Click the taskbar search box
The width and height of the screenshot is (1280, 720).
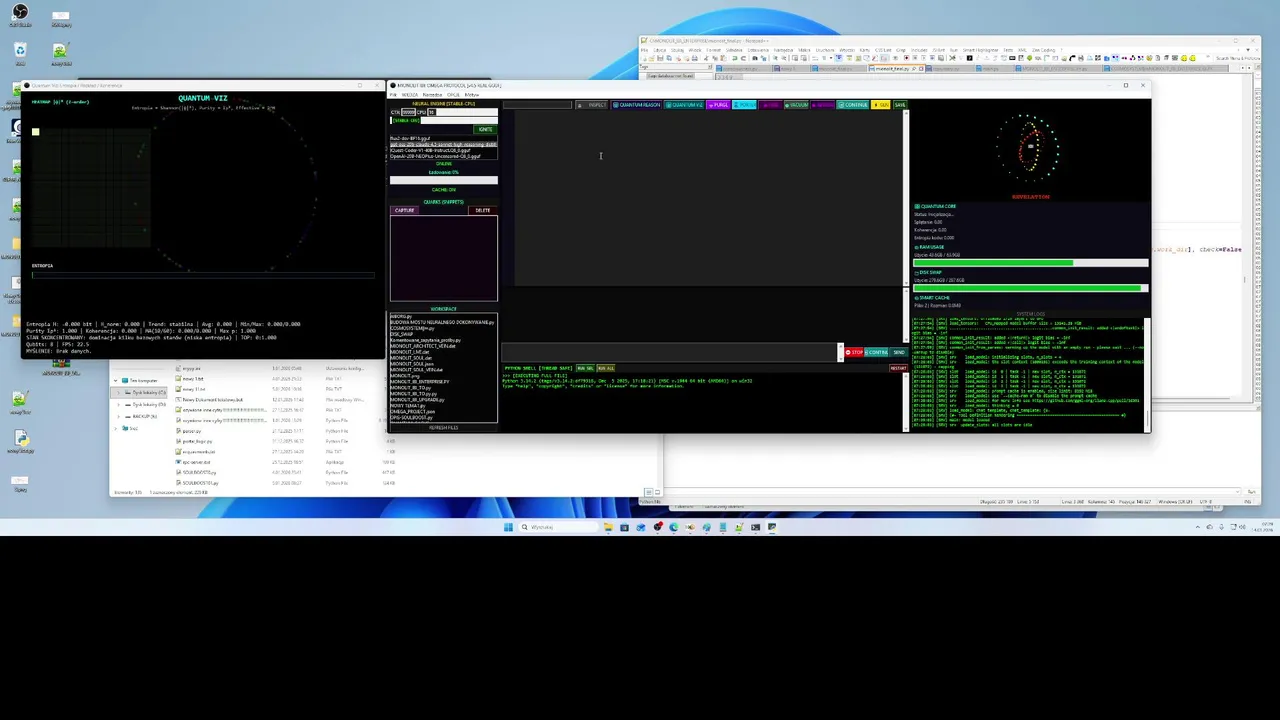[559, 527]
